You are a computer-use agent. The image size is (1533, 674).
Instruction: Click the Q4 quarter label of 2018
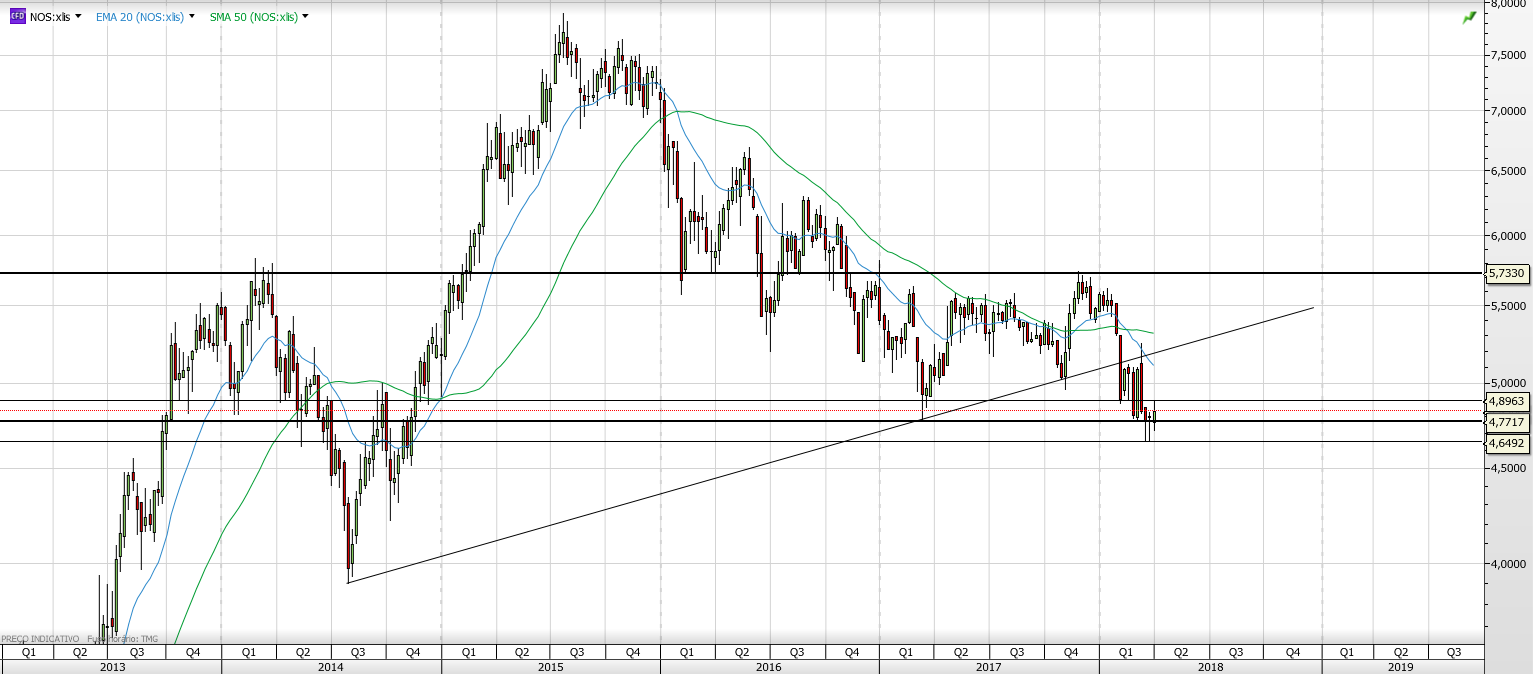coord(1293,652)
